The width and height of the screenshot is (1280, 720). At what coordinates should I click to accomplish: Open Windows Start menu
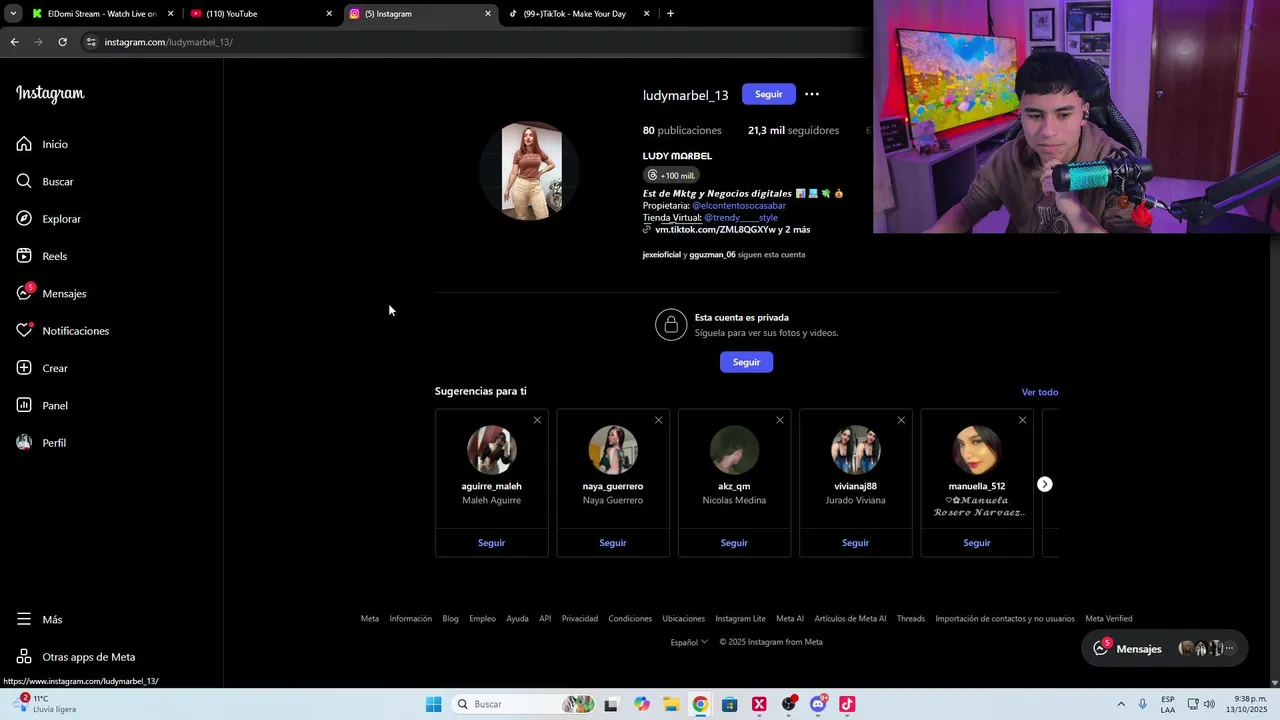pyautogui.click(x=433, y=704)
